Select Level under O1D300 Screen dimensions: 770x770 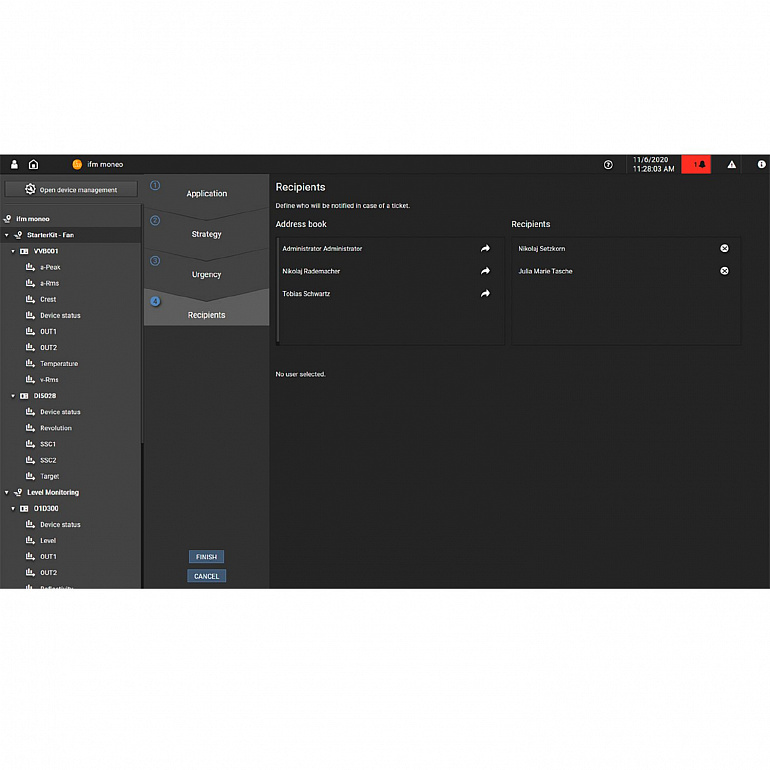(48, 541)
